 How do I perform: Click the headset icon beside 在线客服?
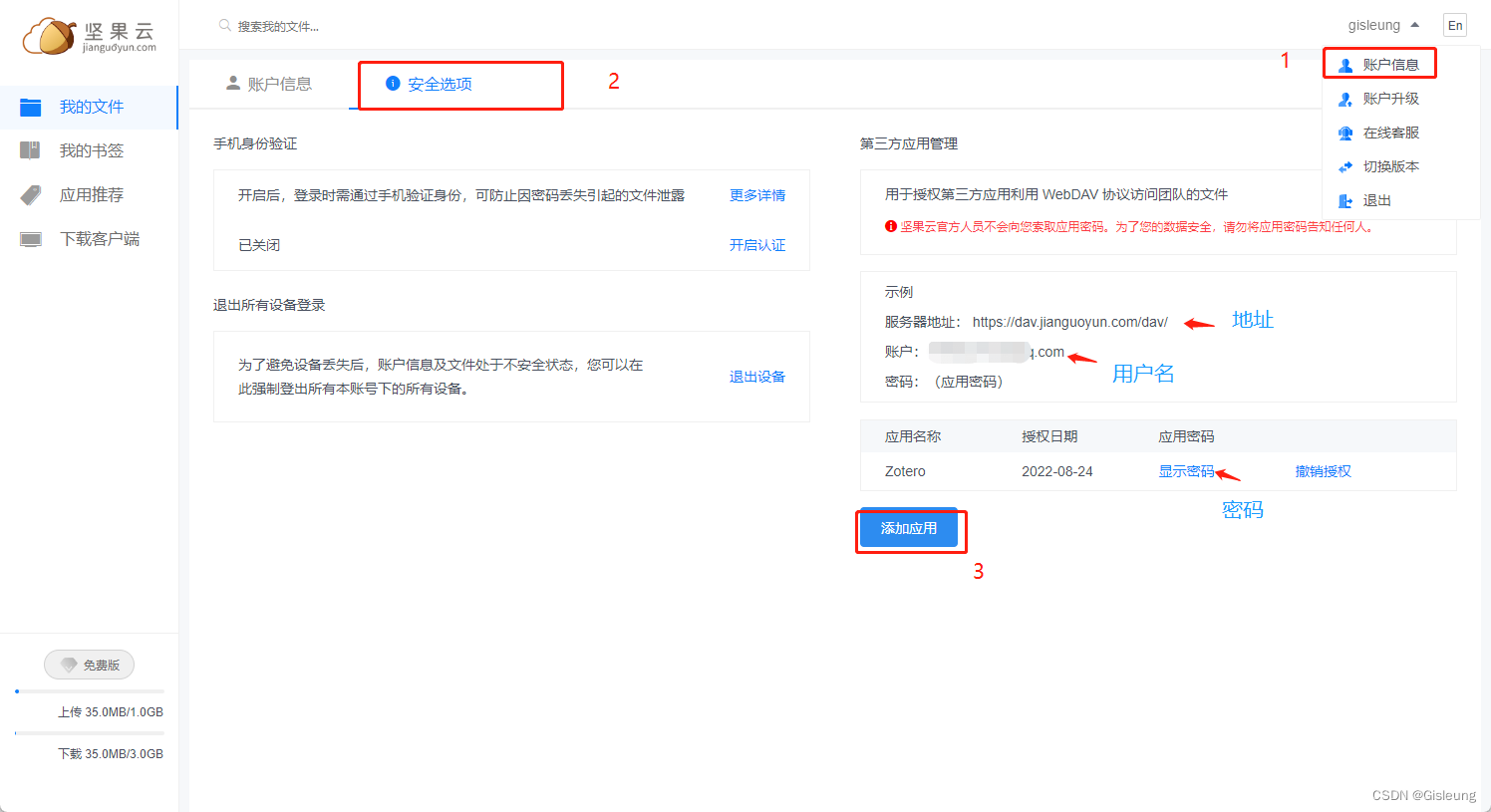coord(1345,133)
